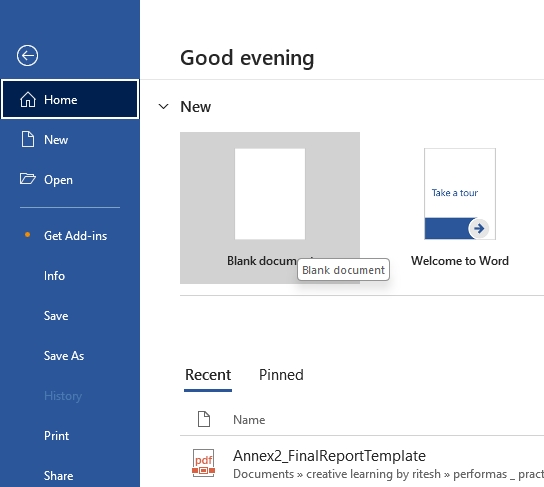Create a Blank document from thumbnail
Image resolution: width=544 pixels, height=487 pixels.
[270, 208]
